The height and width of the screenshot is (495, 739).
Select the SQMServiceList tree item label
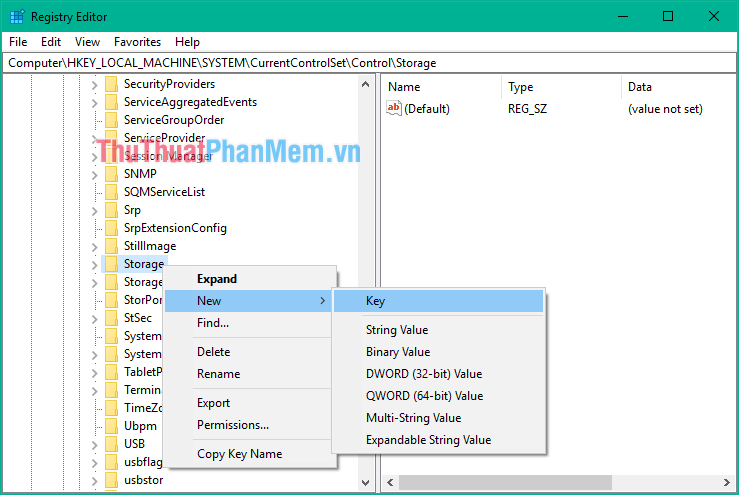164,192
